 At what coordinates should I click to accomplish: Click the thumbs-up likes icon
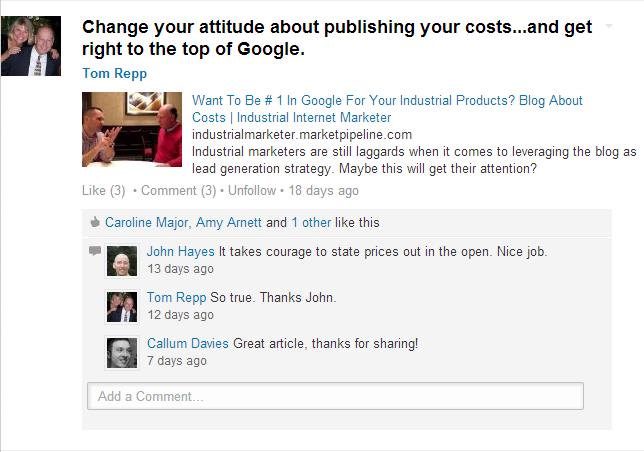(95, 222)
